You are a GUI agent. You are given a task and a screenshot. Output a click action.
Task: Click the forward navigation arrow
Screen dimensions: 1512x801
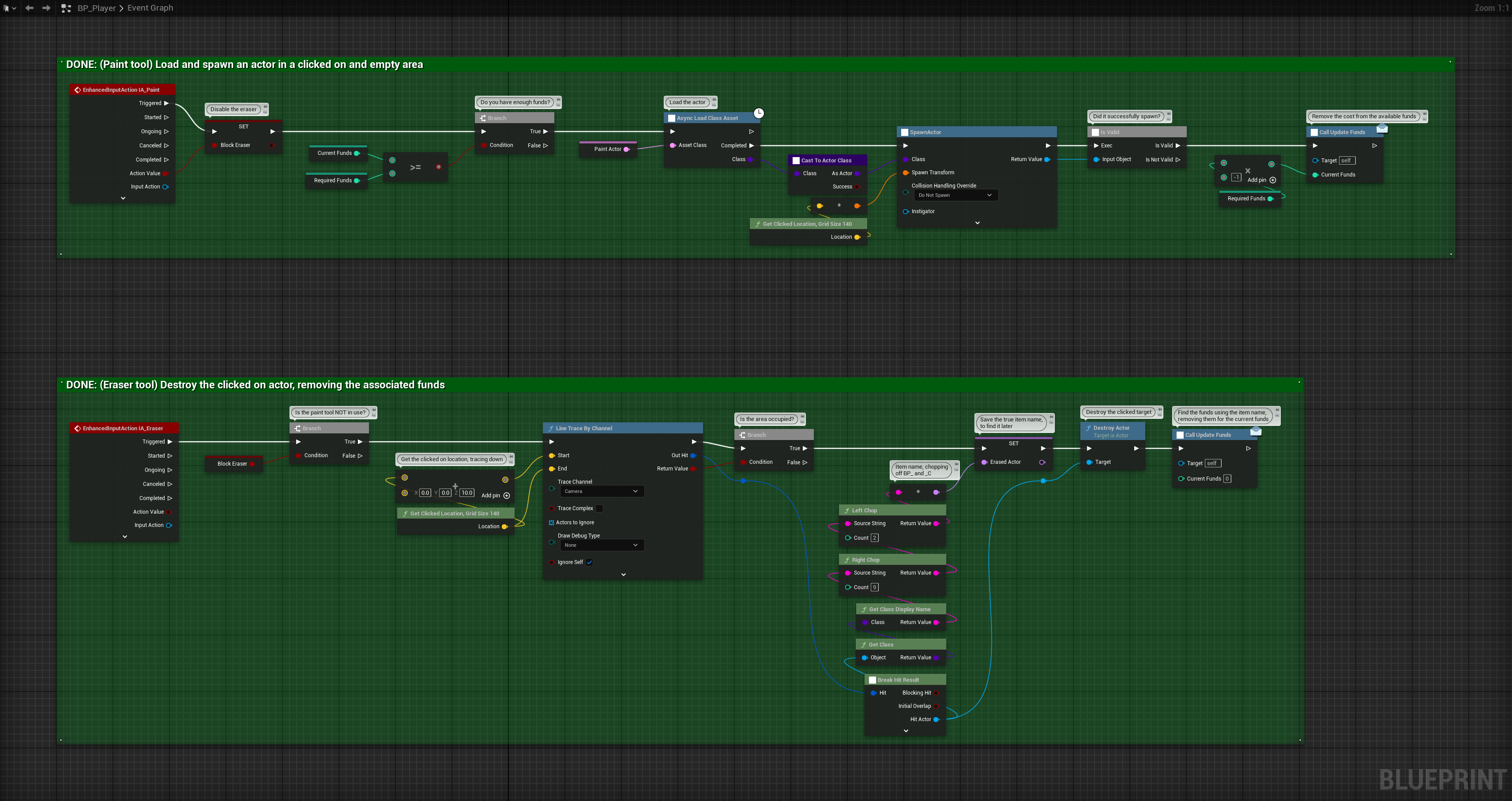pyautogui.click(x=46, y=8)
